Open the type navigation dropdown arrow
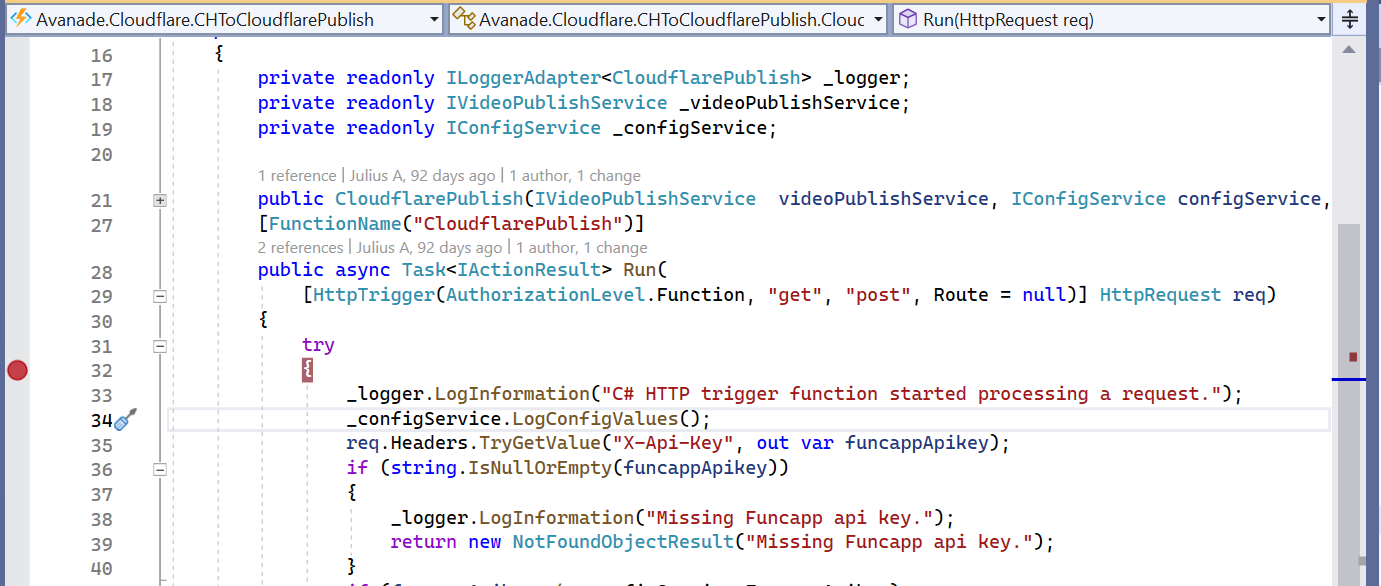 [x=877, y=19]
